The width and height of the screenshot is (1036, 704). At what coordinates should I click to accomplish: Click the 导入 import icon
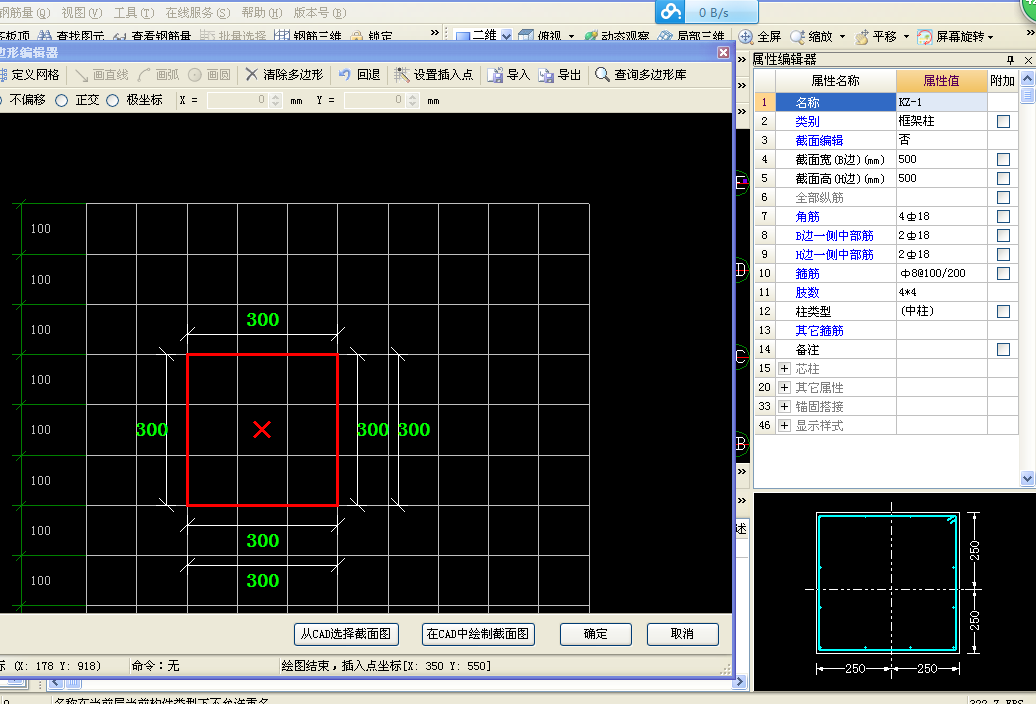(x=495, y=75)
